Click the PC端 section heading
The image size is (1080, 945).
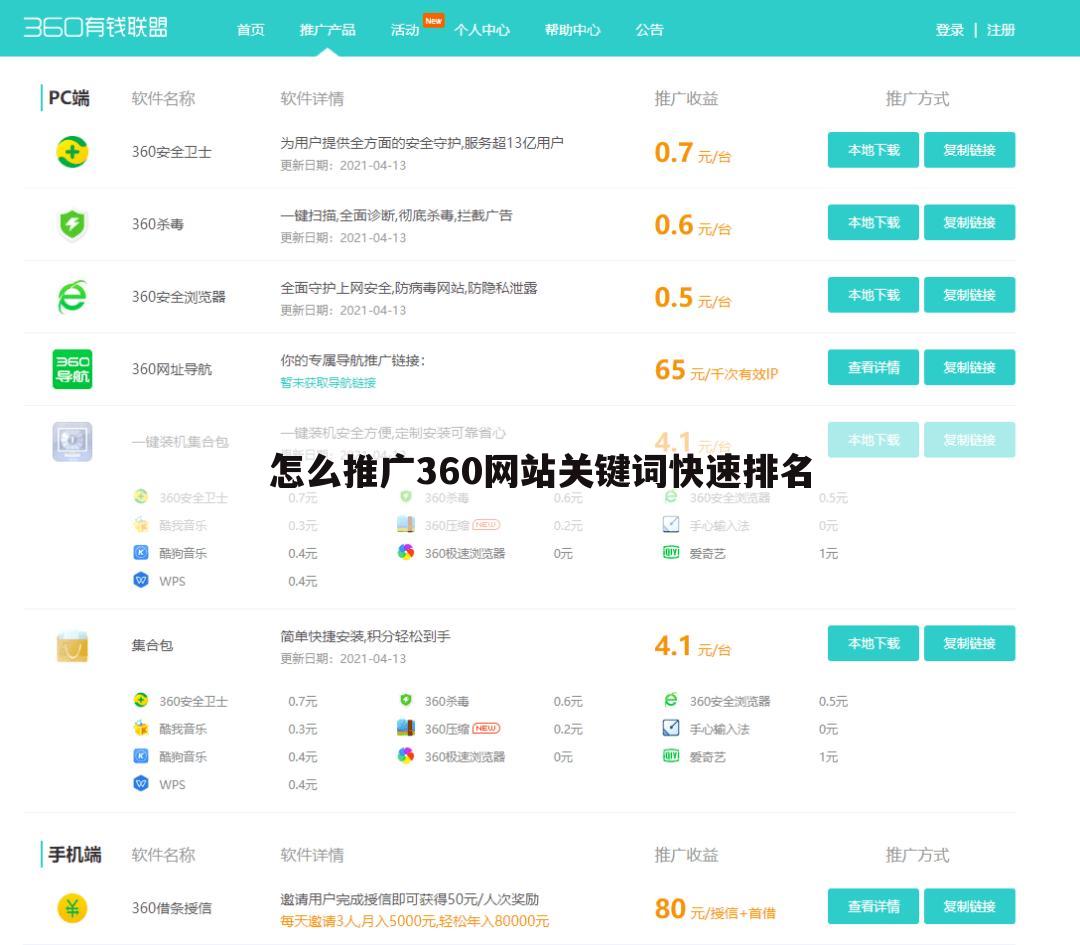(x=69, y=98)
